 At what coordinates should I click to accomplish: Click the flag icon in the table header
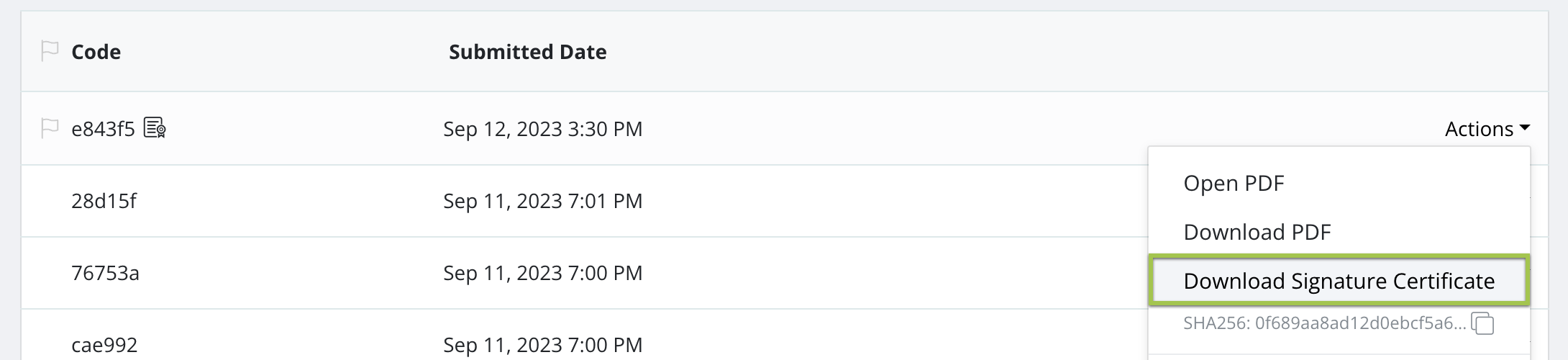pos(49,52)
